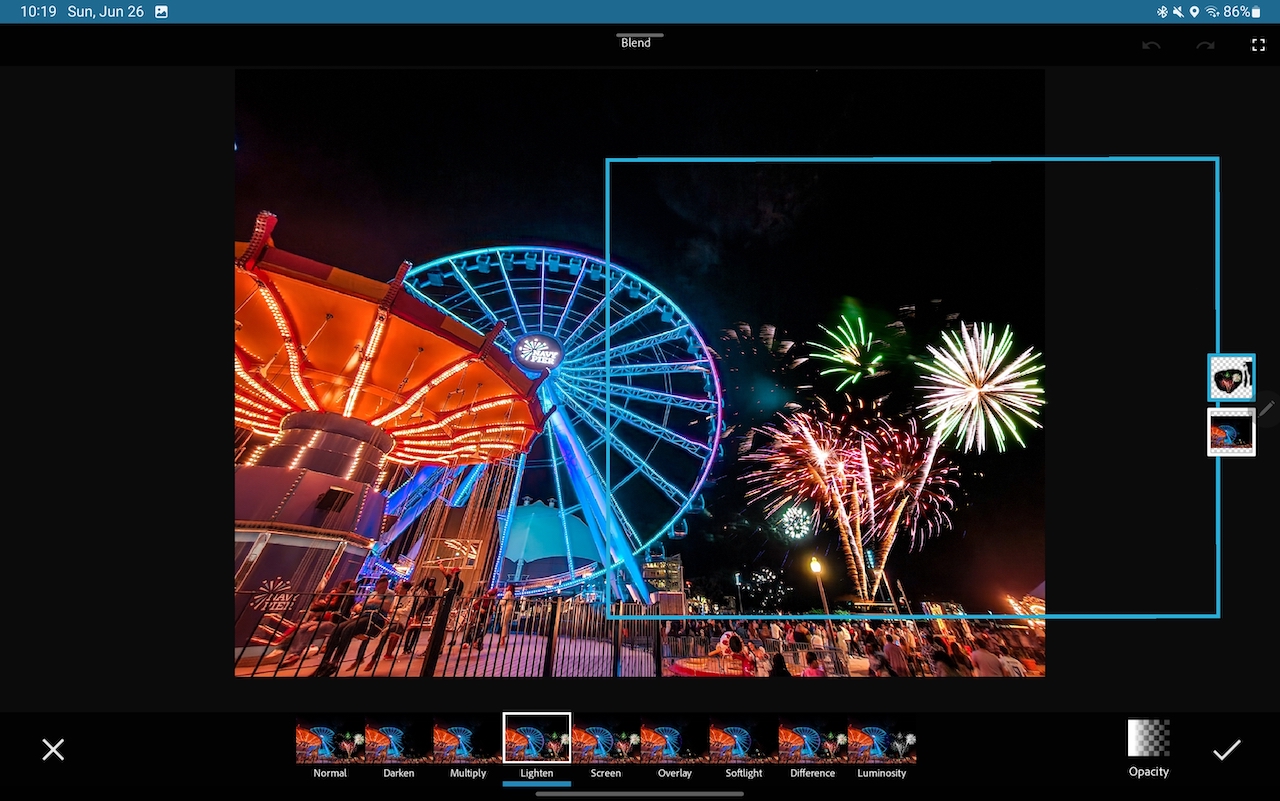Tap the undo arrow
The image size is (1280, 801).
pos(1152,45)
